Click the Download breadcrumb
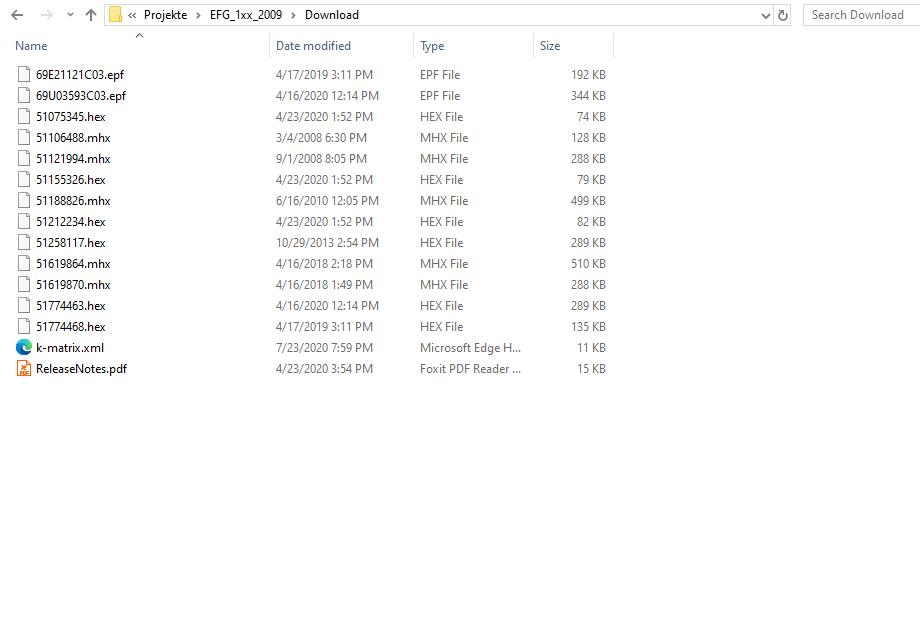 [332, 15]
